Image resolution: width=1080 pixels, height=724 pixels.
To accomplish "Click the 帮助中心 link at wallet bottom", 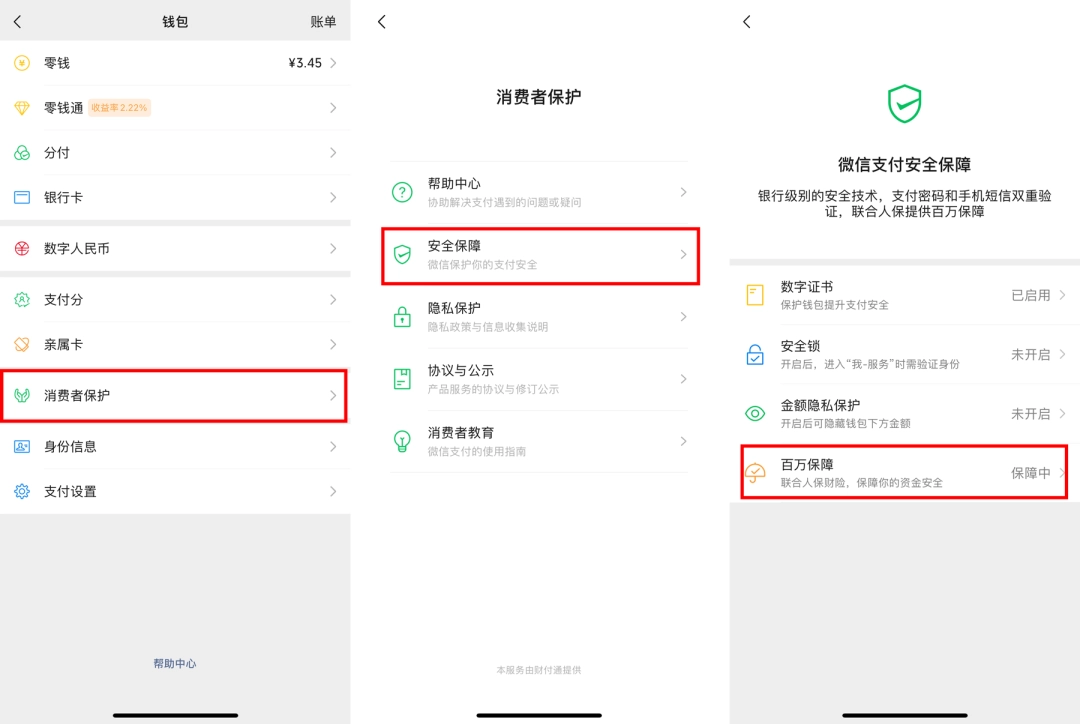I will (x=175, y=664).
